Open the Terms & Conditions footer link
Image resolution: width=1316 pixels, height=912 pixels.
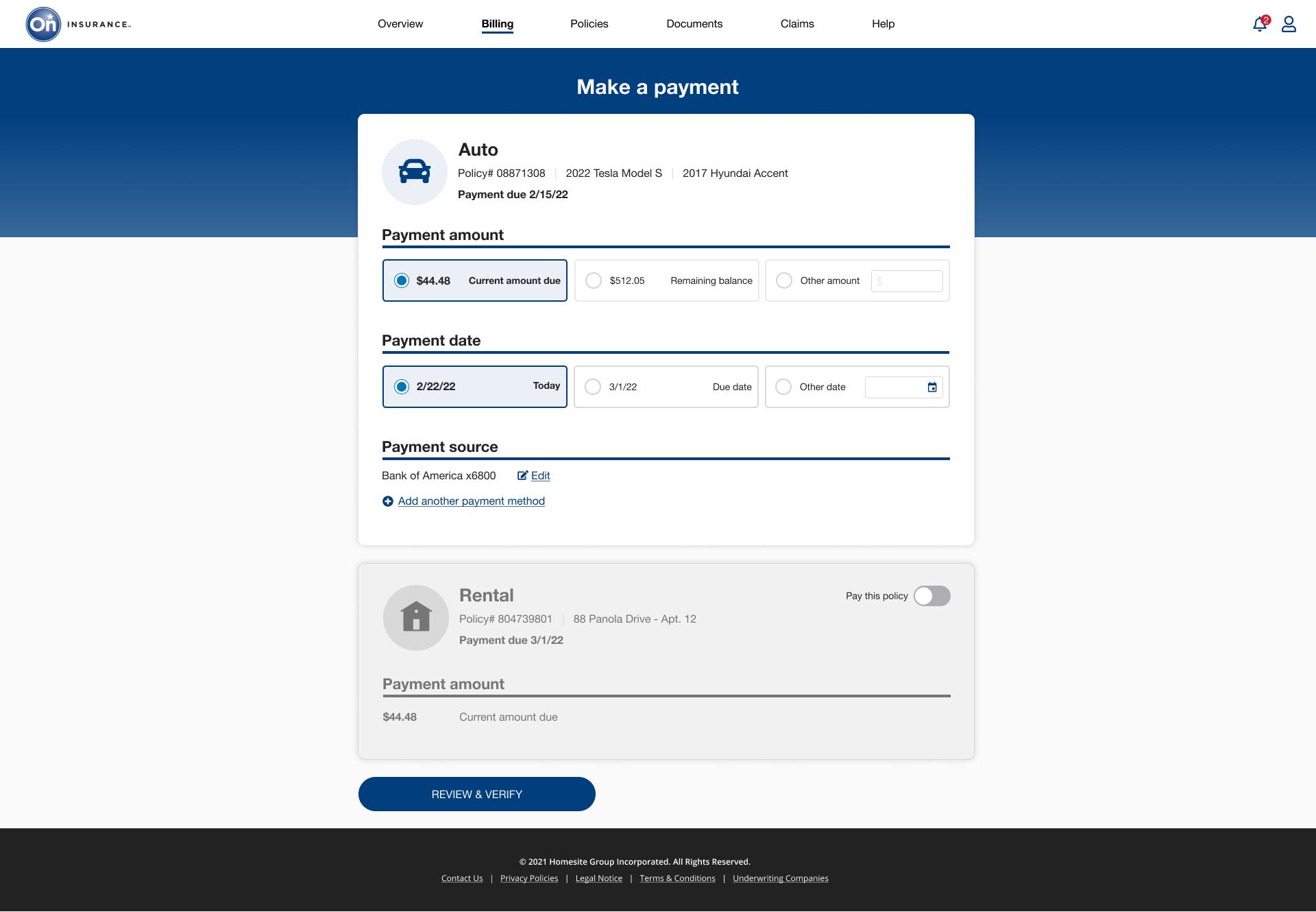[x=677, y=878]
